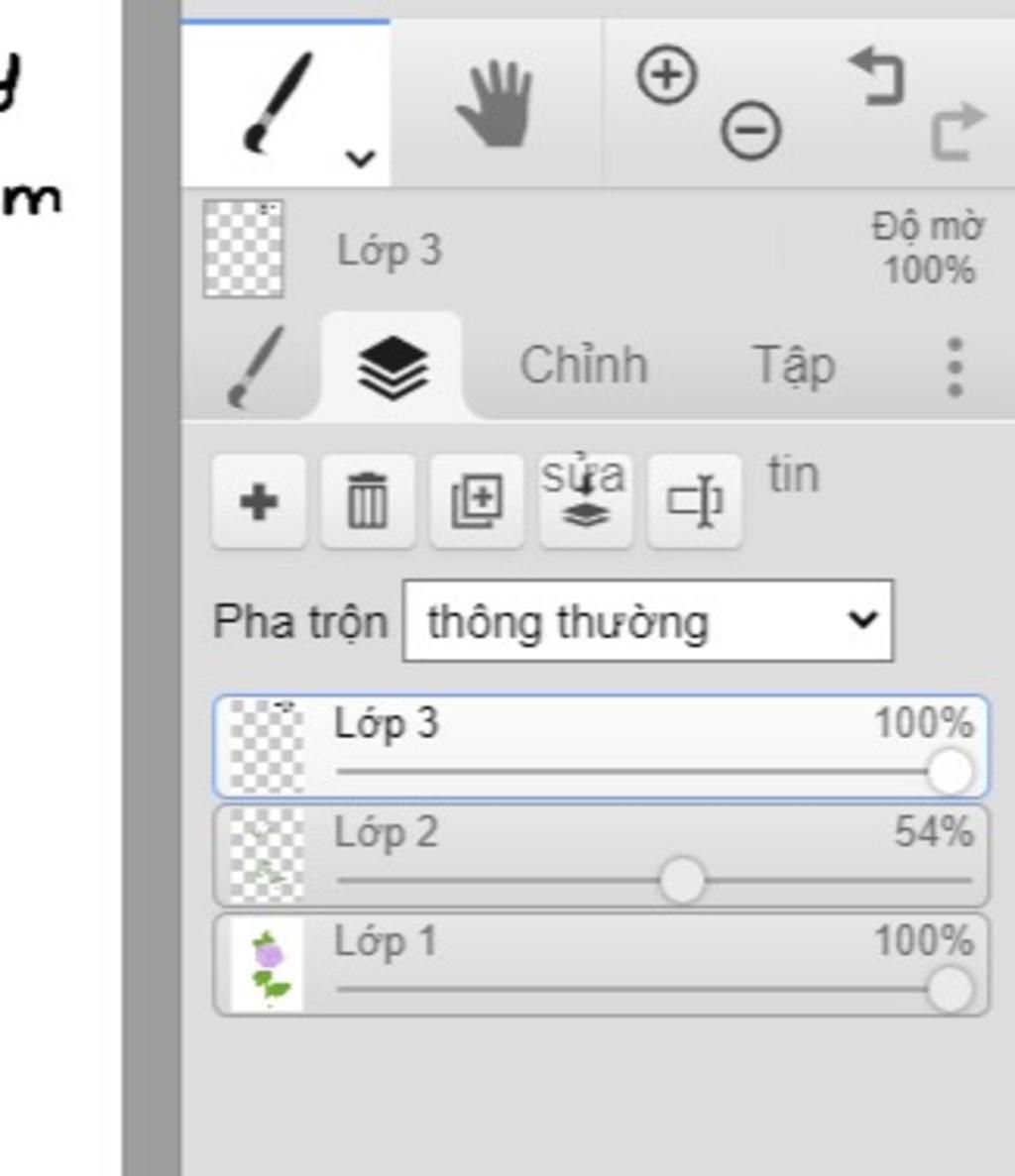This screenshot has height=1176, width=1015.
Task: Zoom out with the minus magnifier
Action: pos(750,131)
